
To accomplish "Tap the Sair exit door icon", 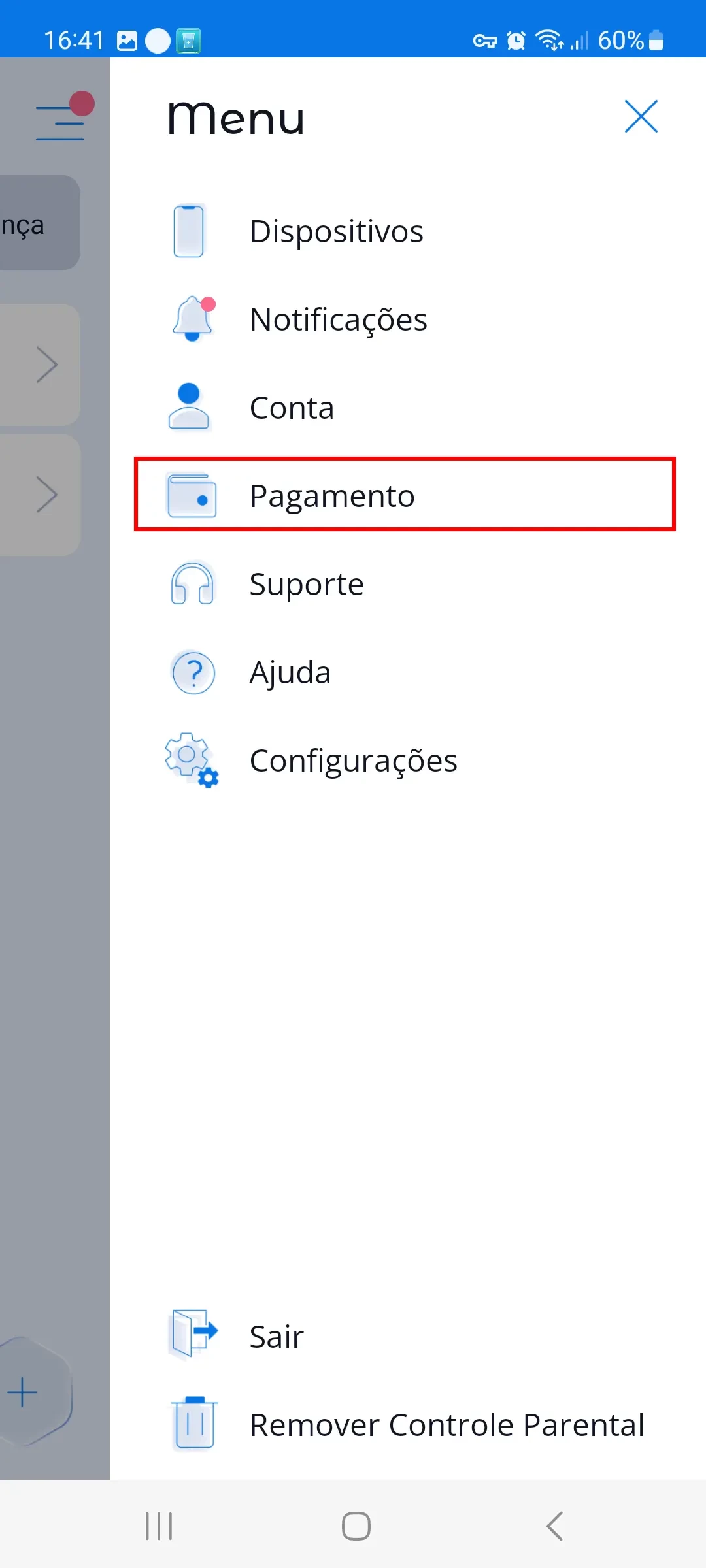I will tap(193, 1333).
